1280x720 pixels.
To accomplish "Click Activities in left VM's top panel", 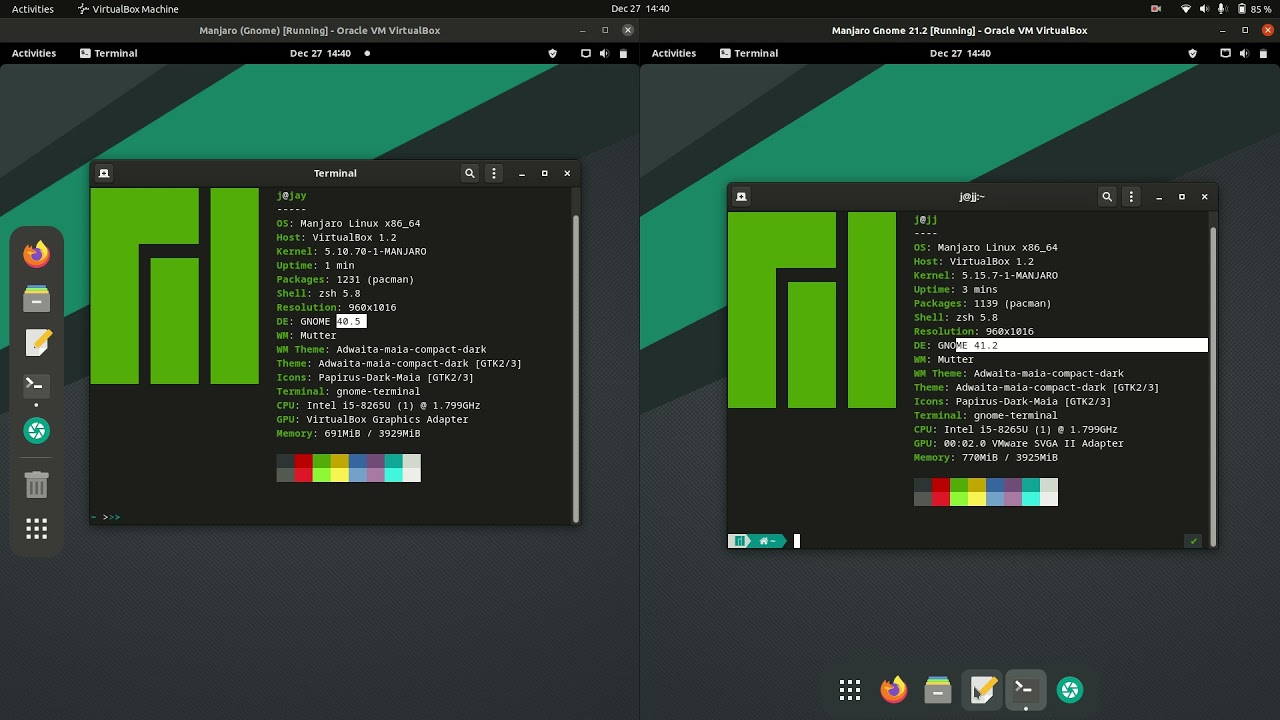I will [x=34, y=53].
